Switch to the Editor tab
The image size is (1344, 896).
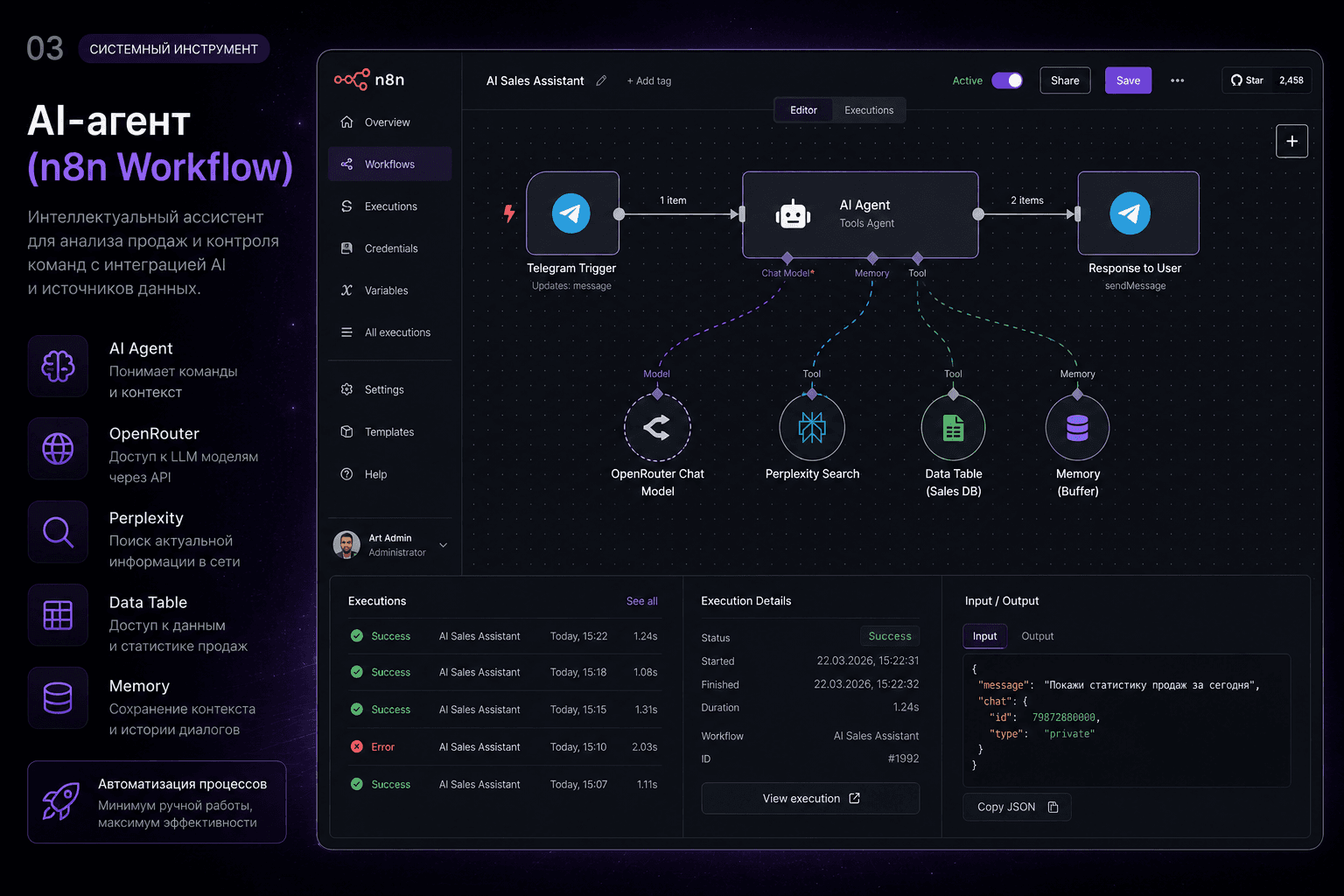803,110
